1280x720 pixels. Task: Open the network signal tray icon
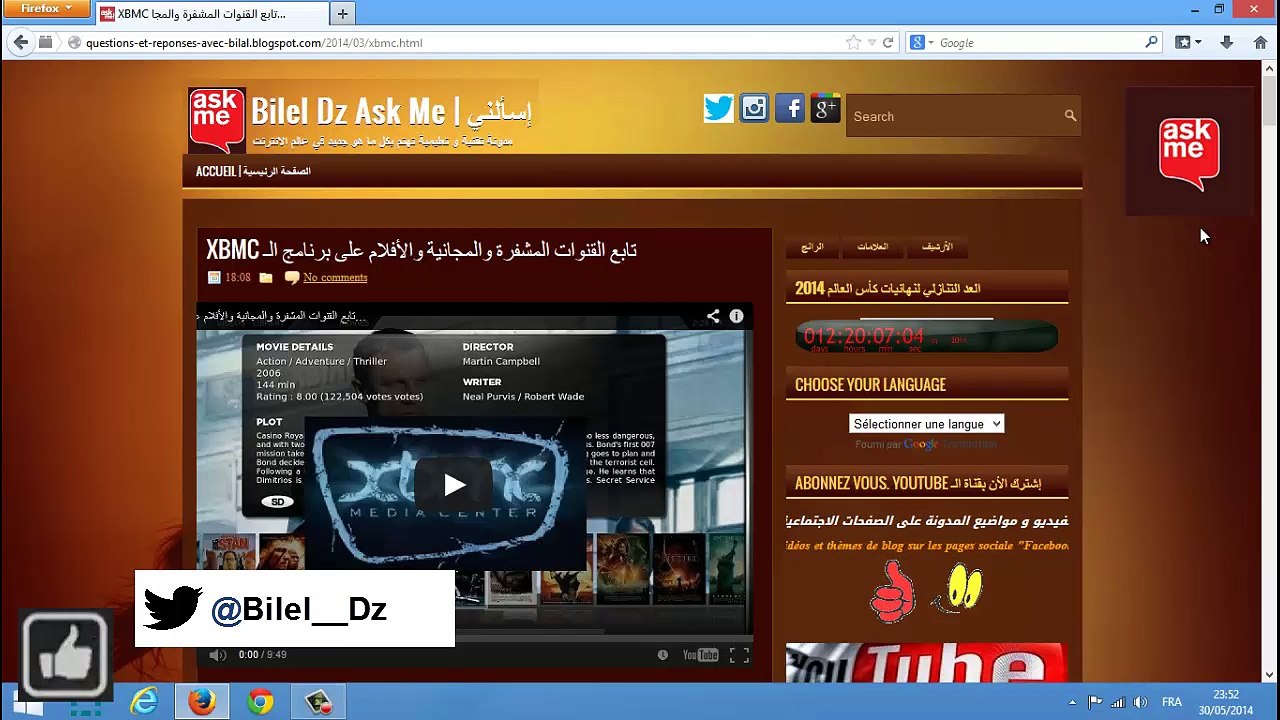pyautogui.click(x=1117, y=702)
